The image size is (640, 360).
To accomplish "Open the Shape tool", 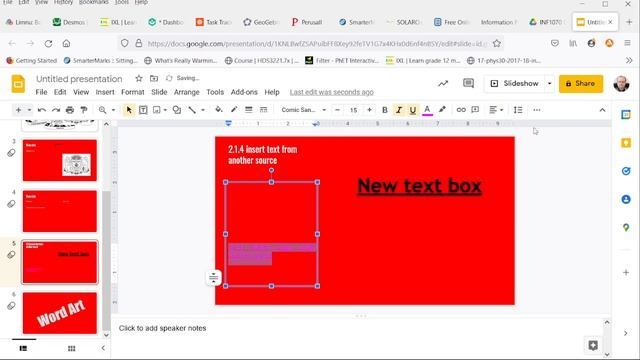I will pyautogui.click(x=177, y=110).
